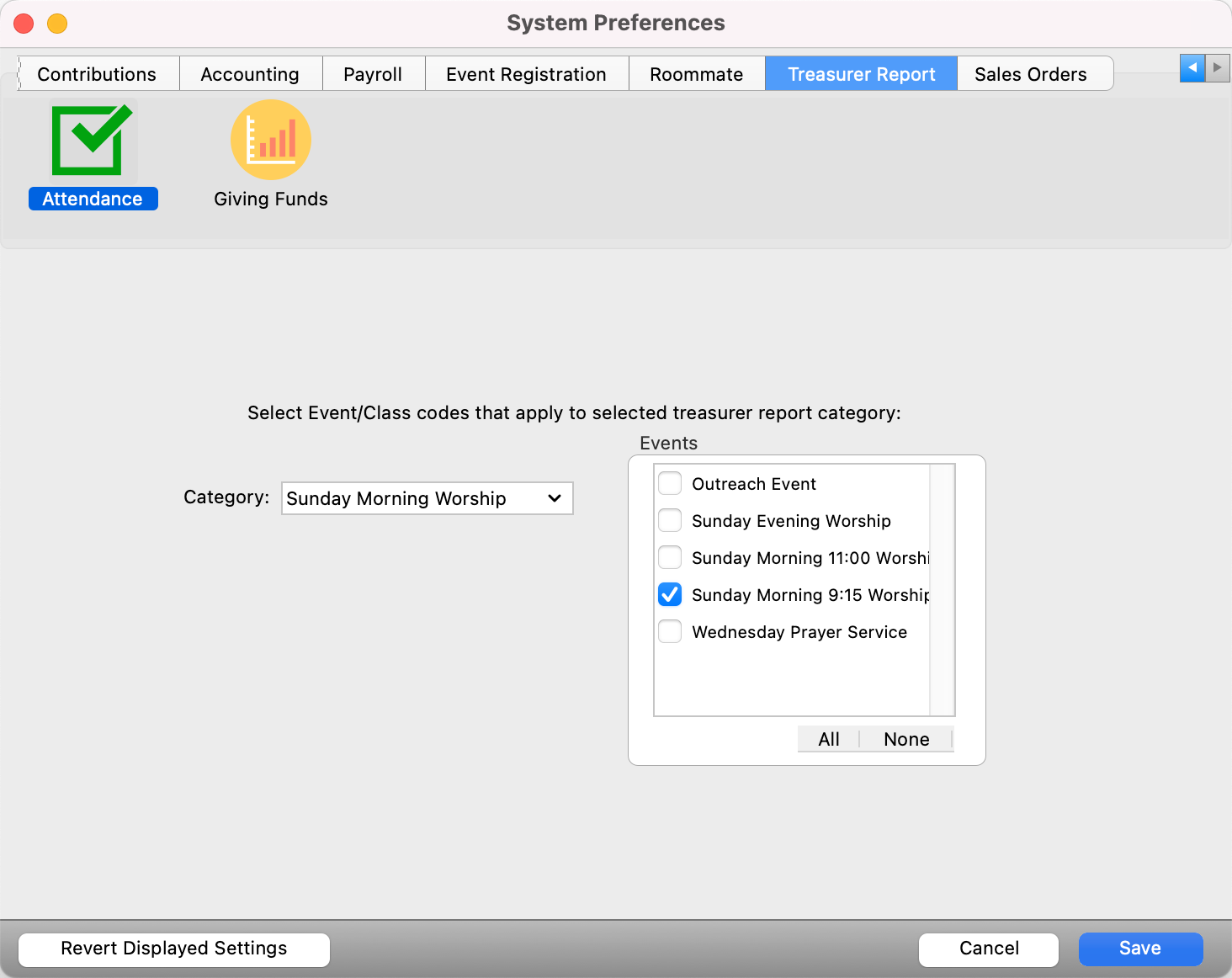Click the yellow minimize window button
This screenshot has width=1232, height=978.
[57, 24]
